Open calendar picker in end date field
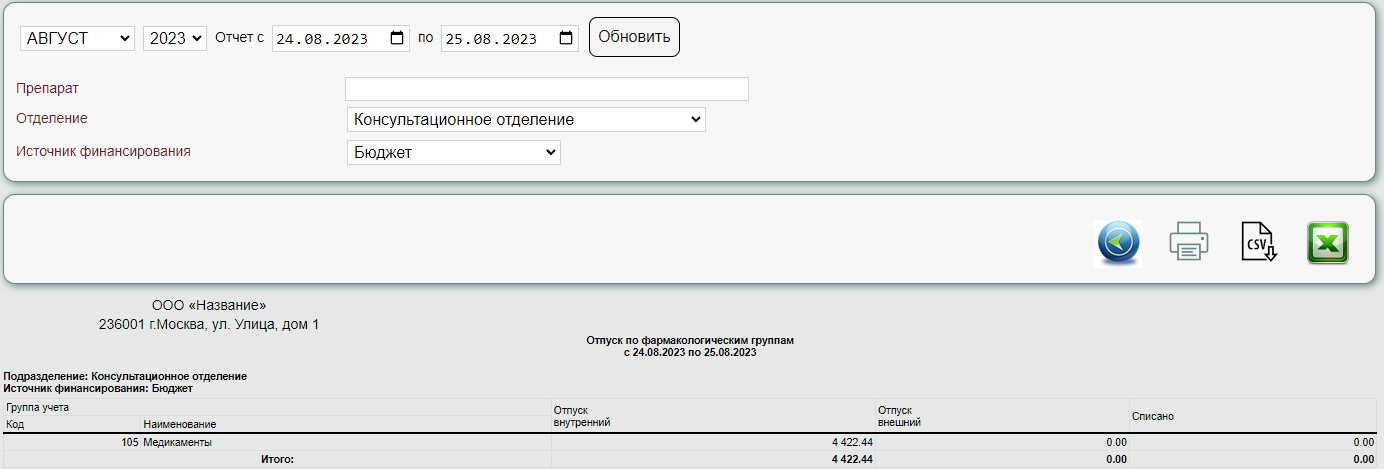Image resolution: width=1384 pixels, height=469 pixels. point(566,39)
